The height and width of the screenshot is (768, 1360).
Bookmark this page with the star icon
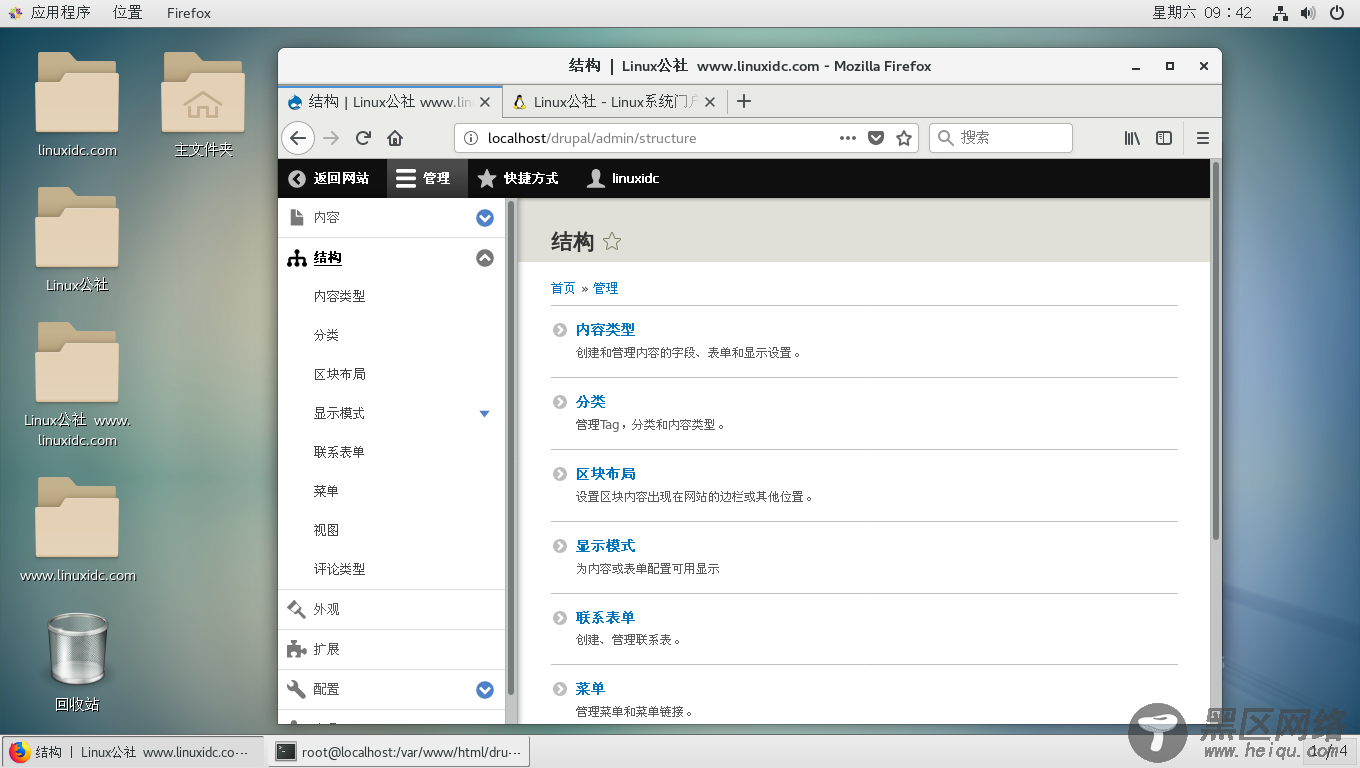tap(904, 138)
